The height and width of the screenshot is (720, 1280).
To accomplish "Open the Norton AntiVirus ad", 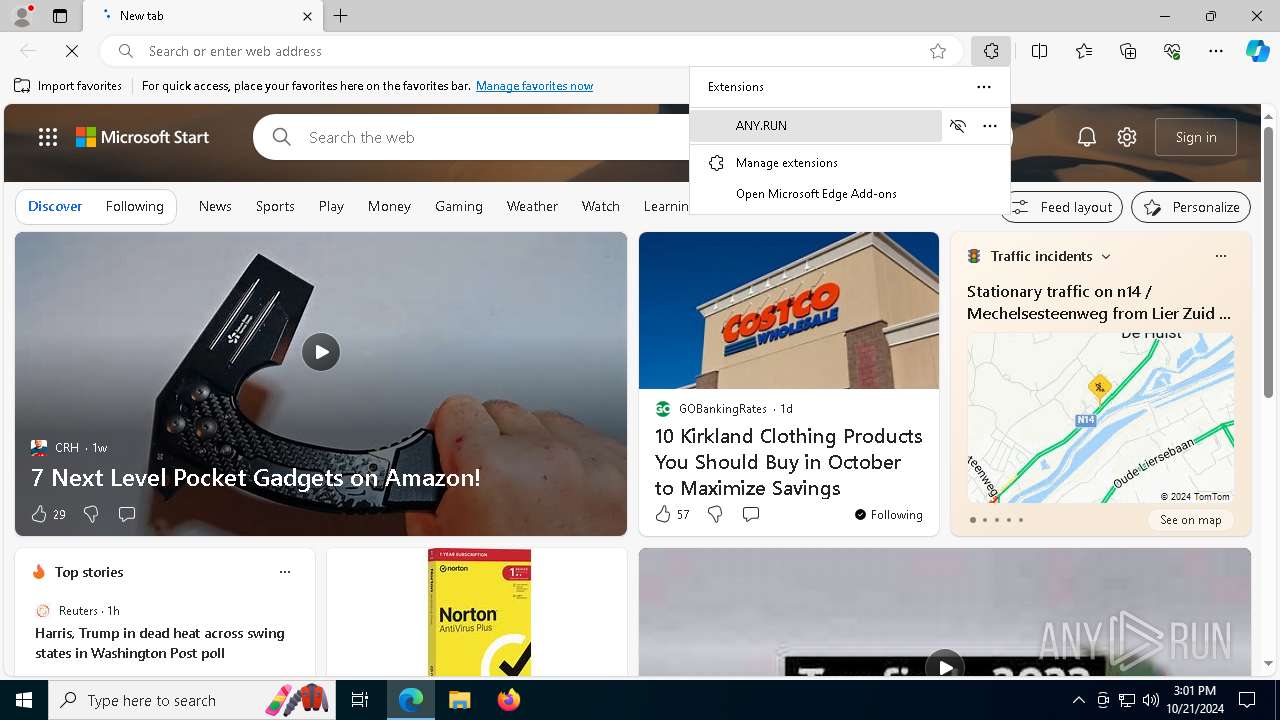I will tap(477, 612).
